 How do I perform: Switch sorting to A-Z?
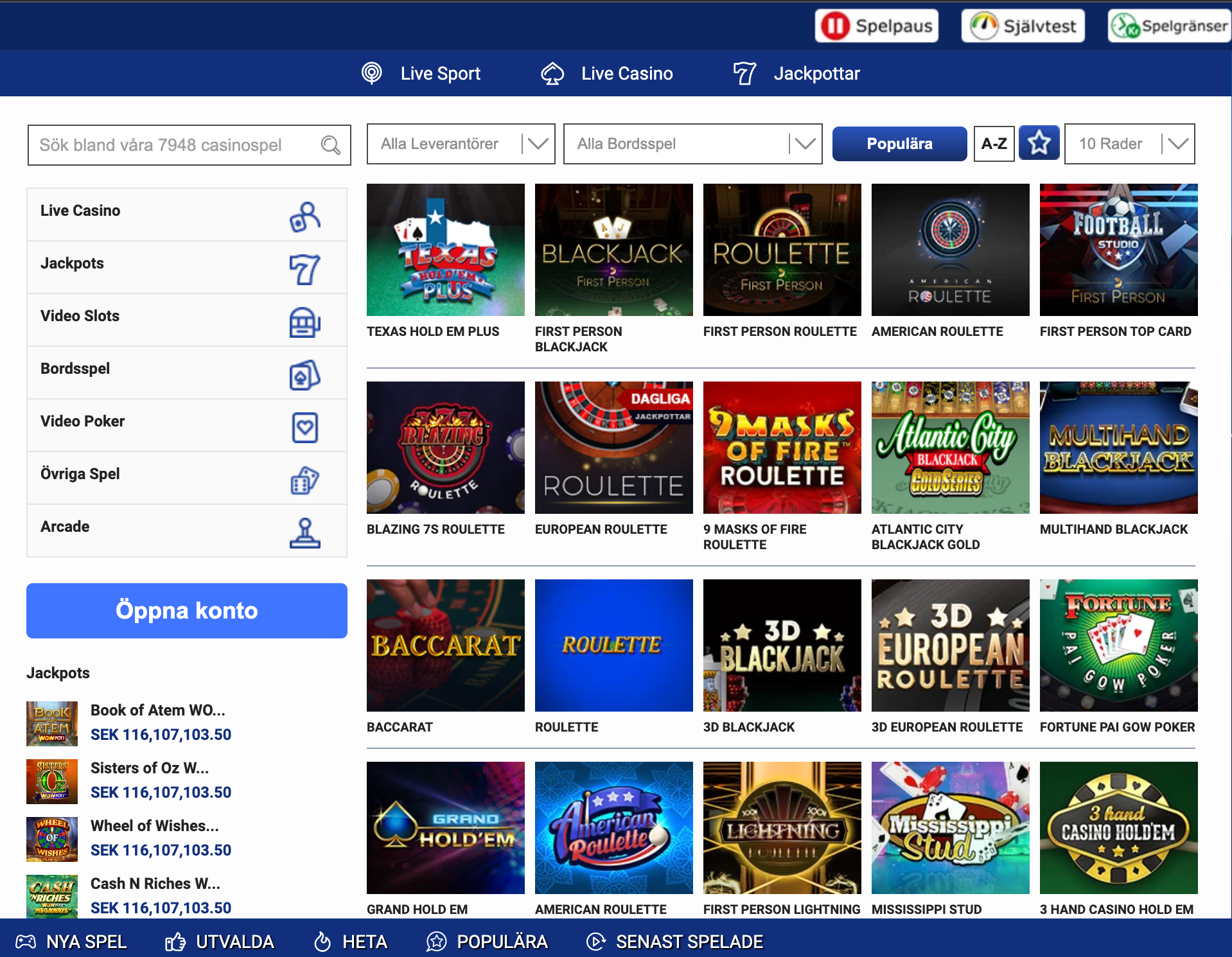994,144
